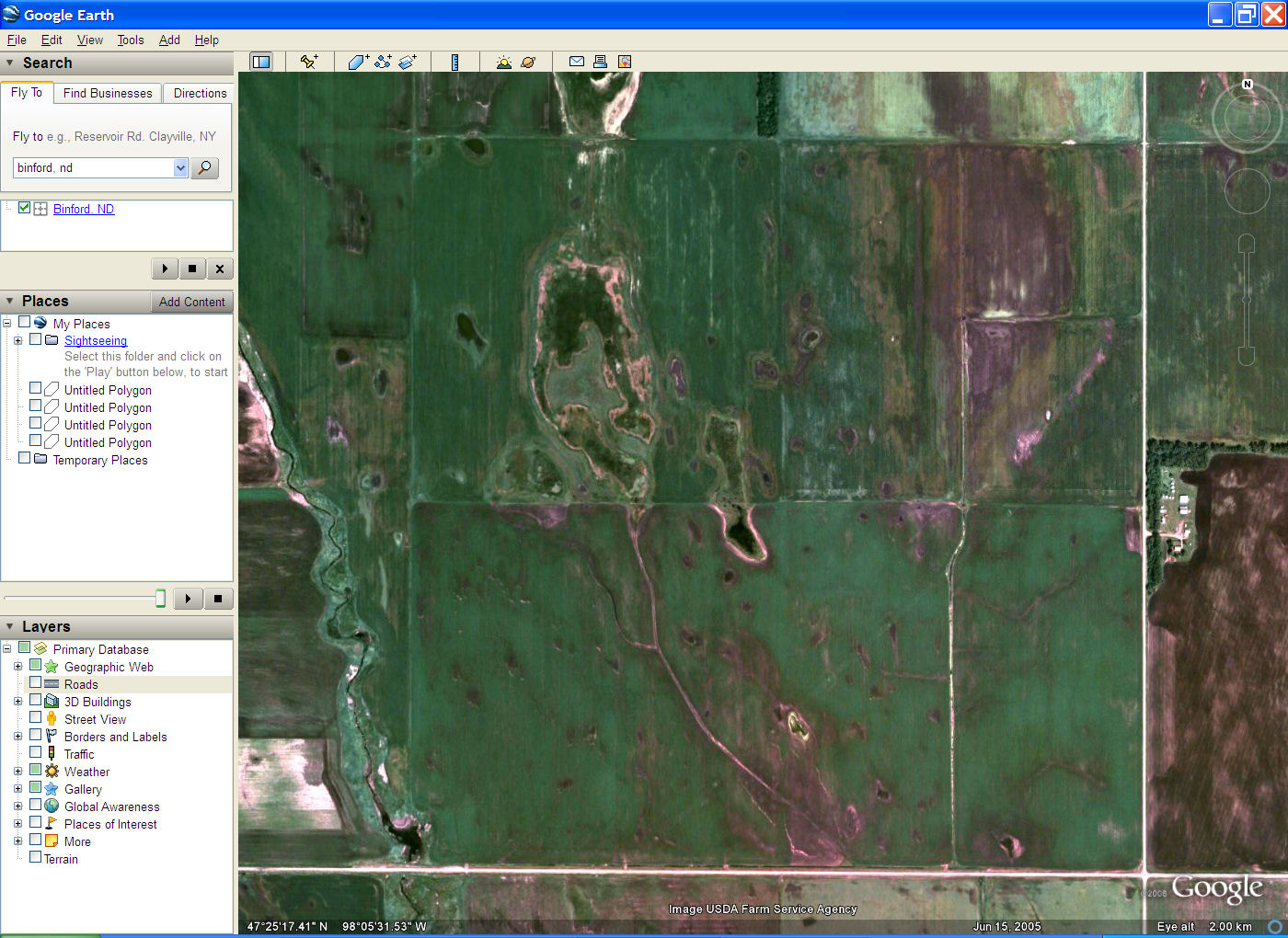Switch to Sky mode planet icon
1288x938 pixels.
pyautogui.click(x=528, y=62)
